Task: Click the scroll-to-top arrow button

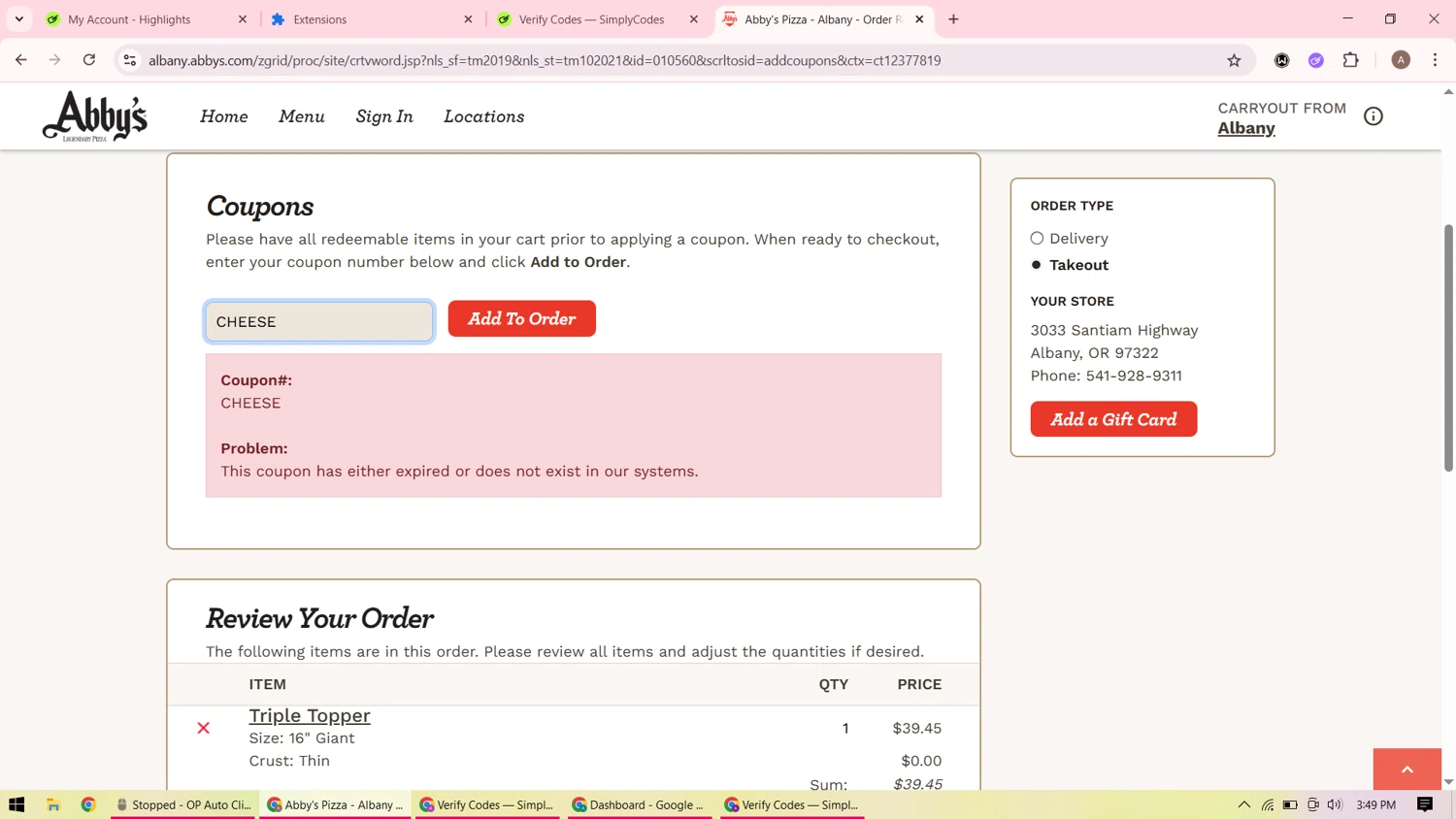Action: [1406, 769]
